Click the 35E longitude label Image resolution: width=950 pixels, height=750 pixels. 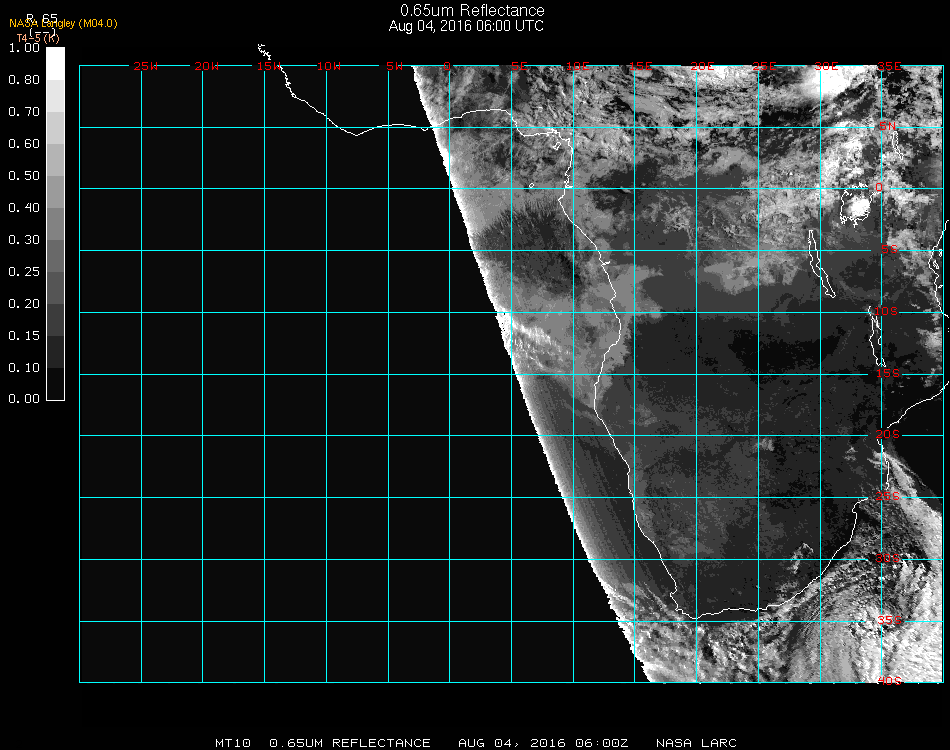click(889, 66)
